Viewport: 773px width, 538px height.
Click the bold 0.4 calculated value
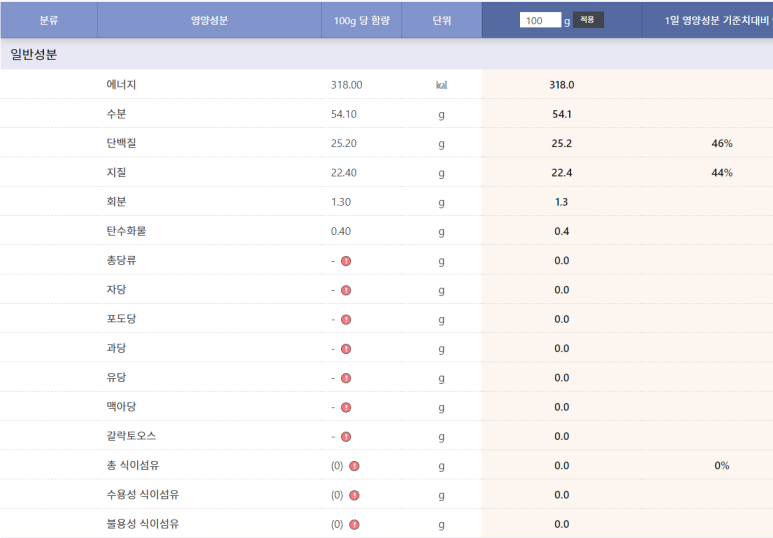(x=562, y=231)
